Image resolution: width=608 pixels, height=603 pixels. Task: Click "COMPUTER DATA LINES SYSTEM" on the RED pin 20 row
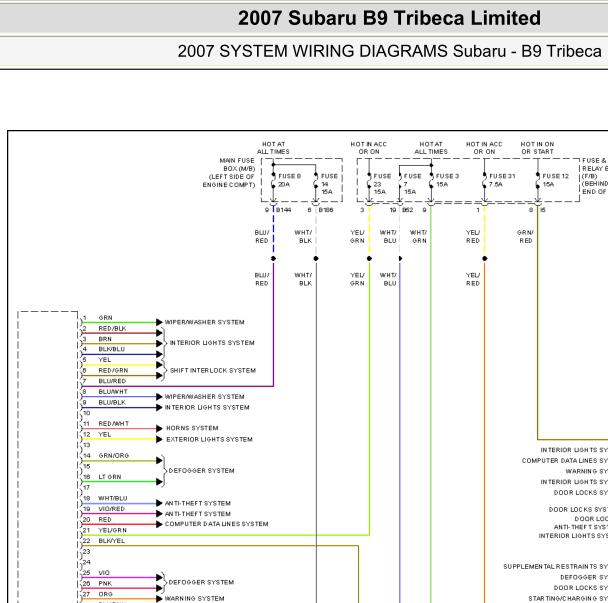(x=216, y=524)
